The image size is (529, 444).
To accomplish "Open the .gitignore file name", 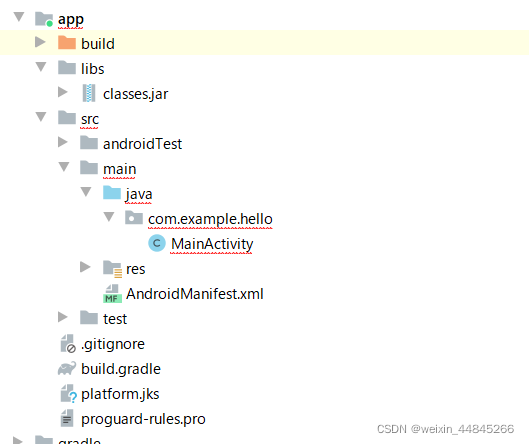I will [x=113, y=344].
